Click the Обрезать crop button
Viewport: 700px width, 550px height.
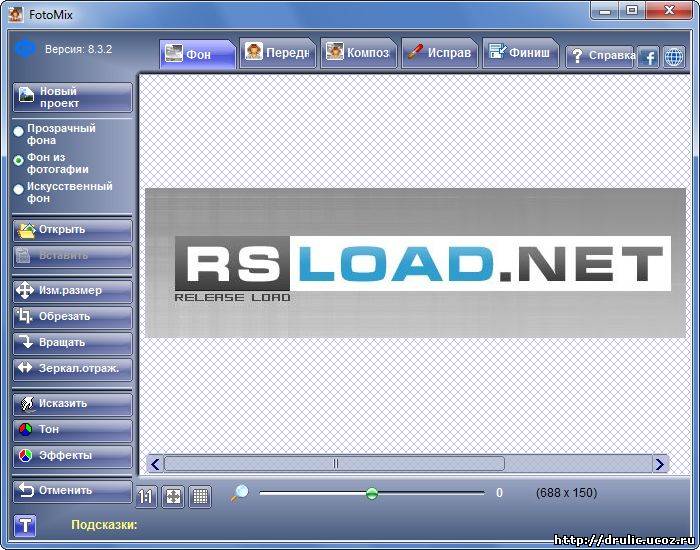coord(73,317)
